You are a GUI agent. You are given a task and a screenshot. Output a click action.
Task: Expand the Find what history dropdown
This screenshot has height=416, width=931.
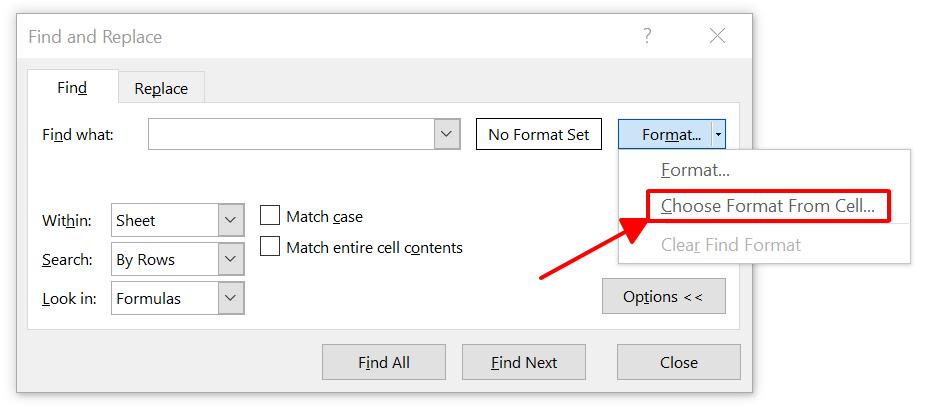point(447,134)
